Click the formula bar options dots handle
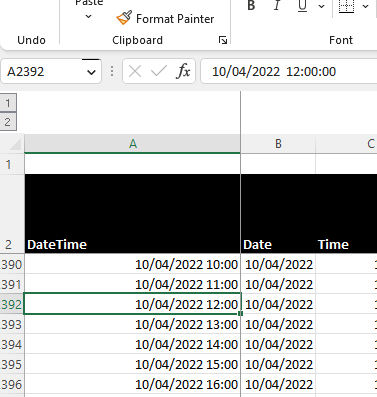 [112, 71]
